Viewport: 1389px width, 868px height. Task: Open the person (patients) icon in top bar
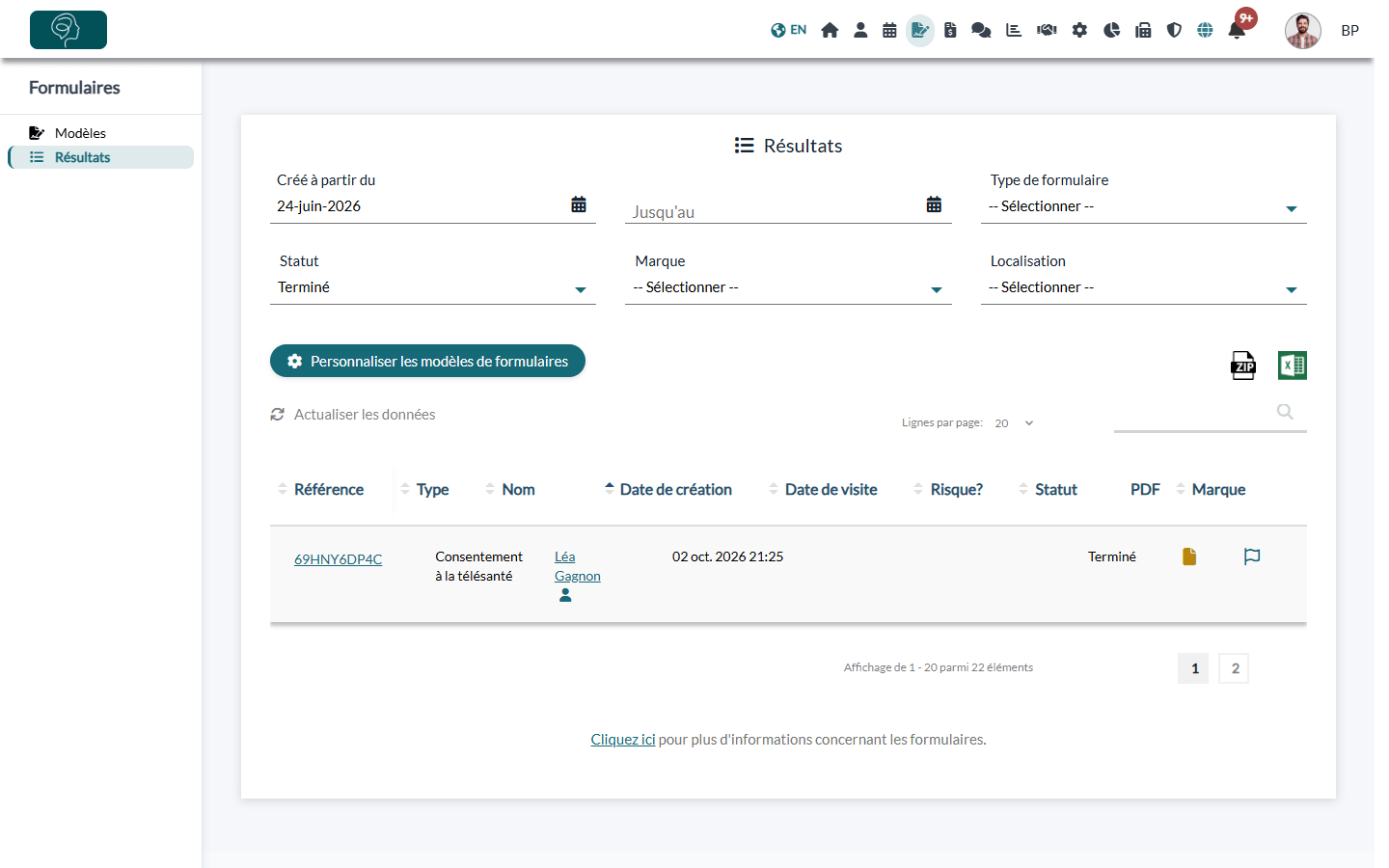coord(859,30)
